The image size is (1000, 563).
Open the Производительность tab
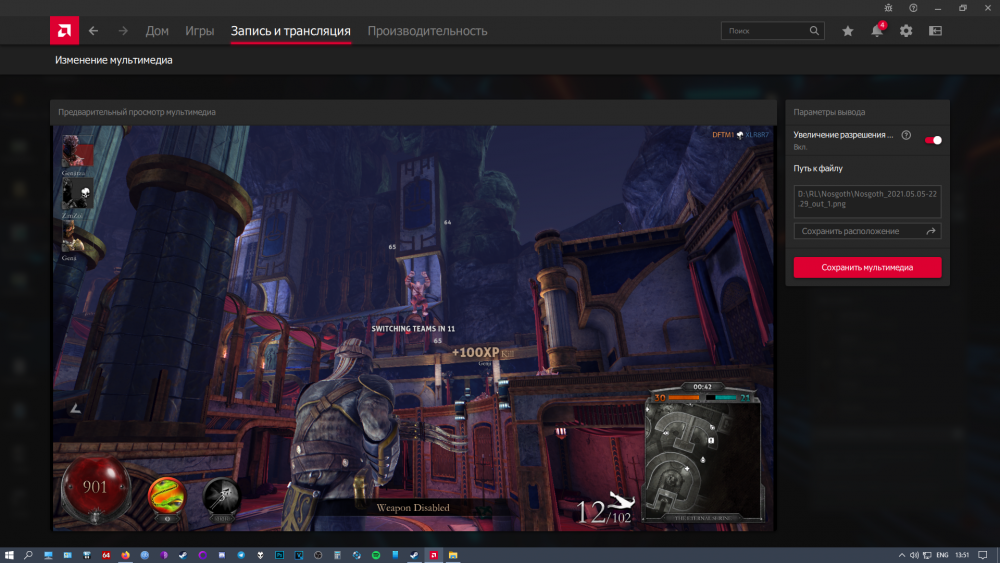point(427,31)
